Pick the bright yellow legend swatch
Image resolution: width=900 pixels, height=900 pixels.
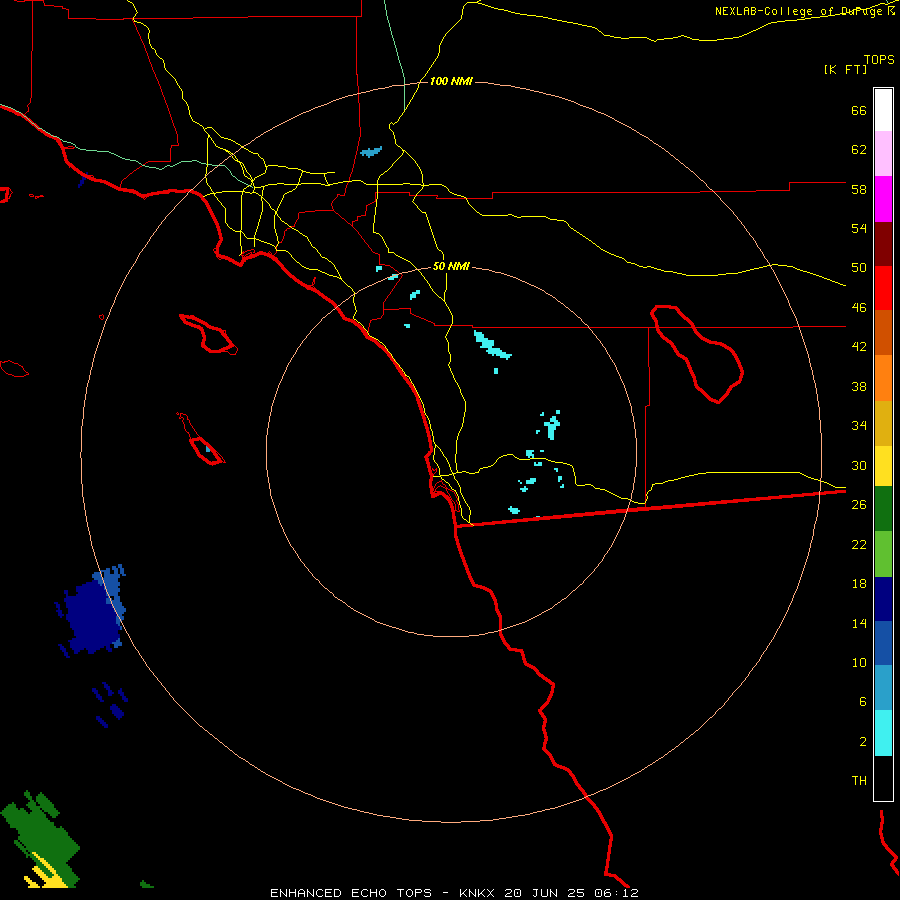[883, 466]
